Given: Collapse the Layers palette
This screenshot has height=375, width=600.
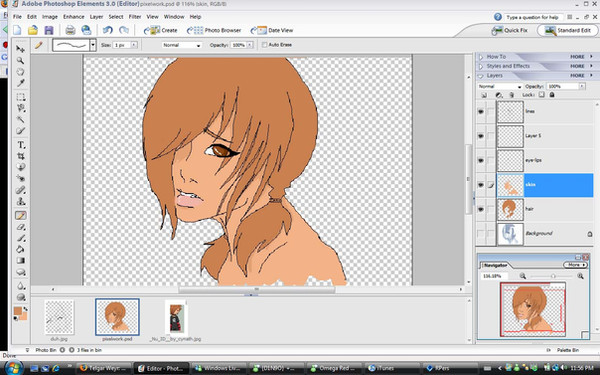Looking at the screenshot, I should [x=481, y=76].
